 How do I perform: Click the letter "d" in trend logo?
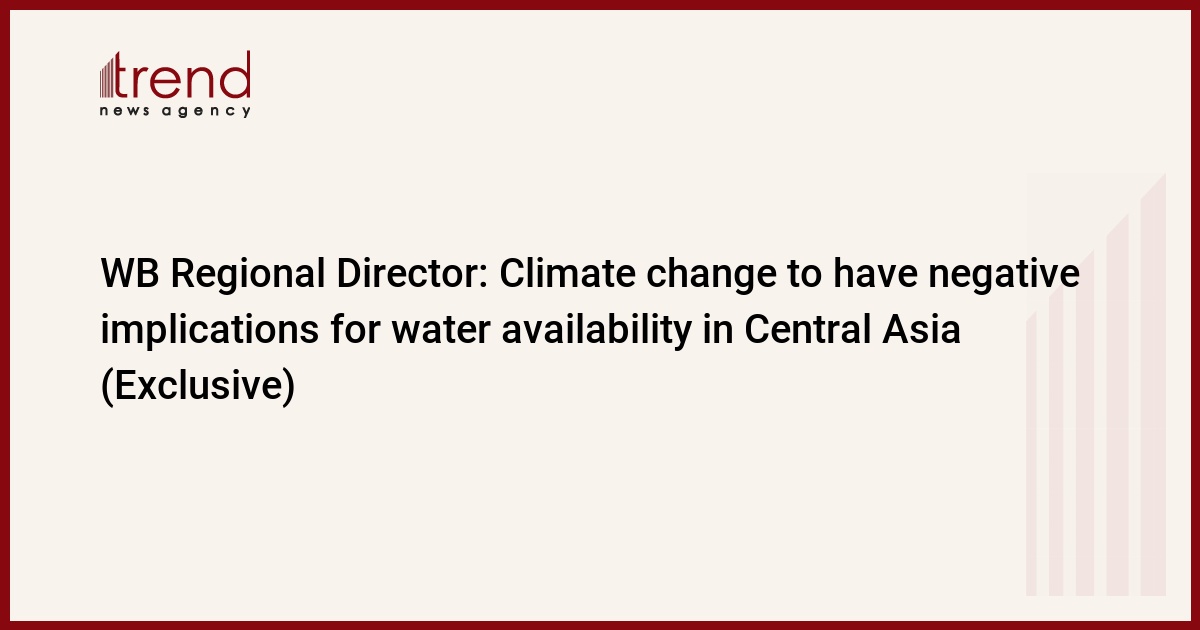235,76
